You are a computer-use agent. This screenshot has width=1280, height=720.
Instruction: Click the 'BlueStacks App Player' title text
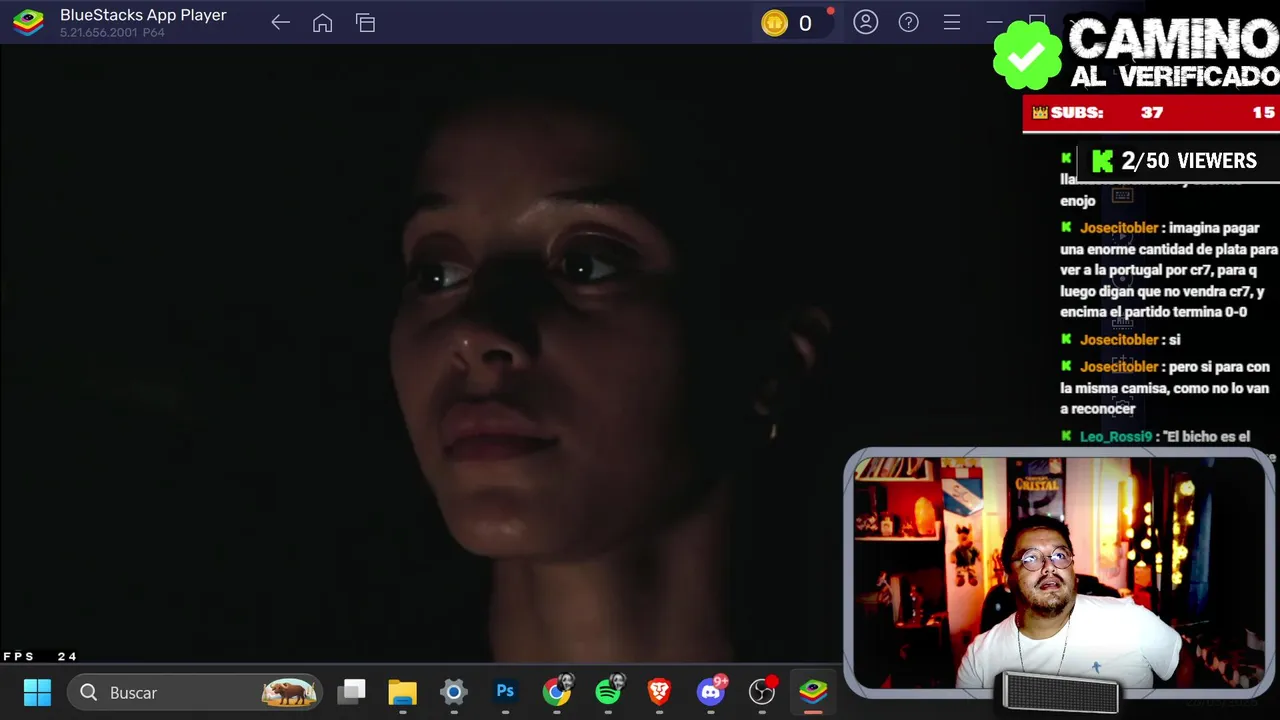coord(143,15)
